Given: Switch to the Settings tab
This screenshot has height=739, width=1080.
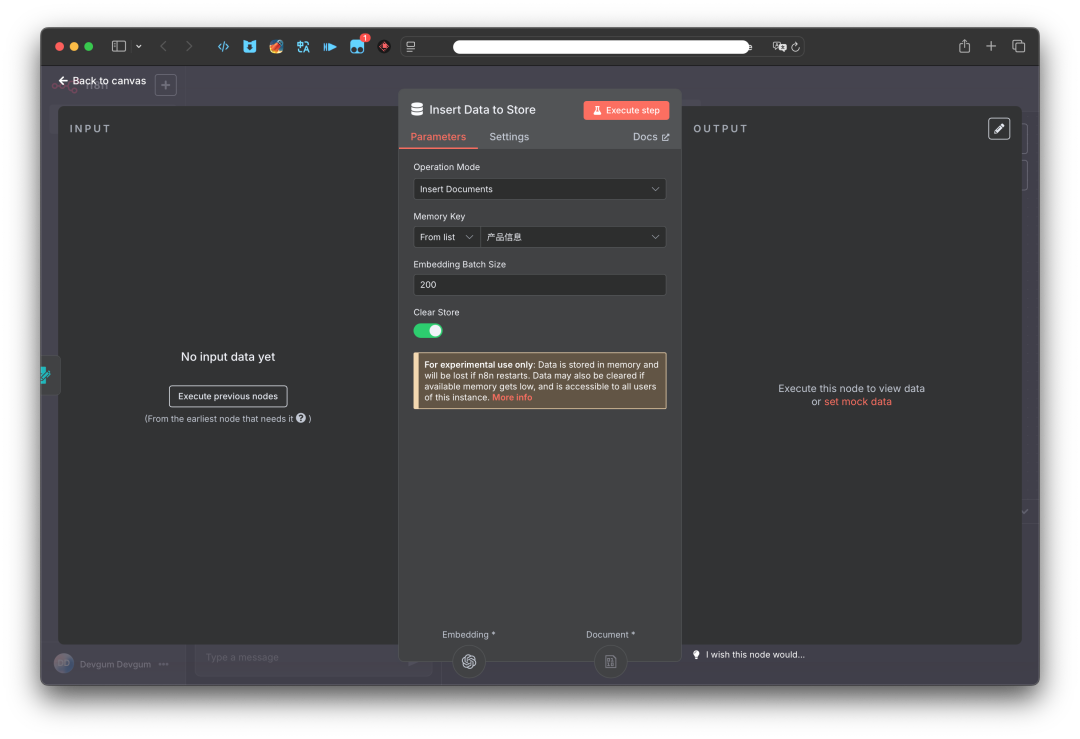Looking at the screenshot, I should (x=509, y=136).
